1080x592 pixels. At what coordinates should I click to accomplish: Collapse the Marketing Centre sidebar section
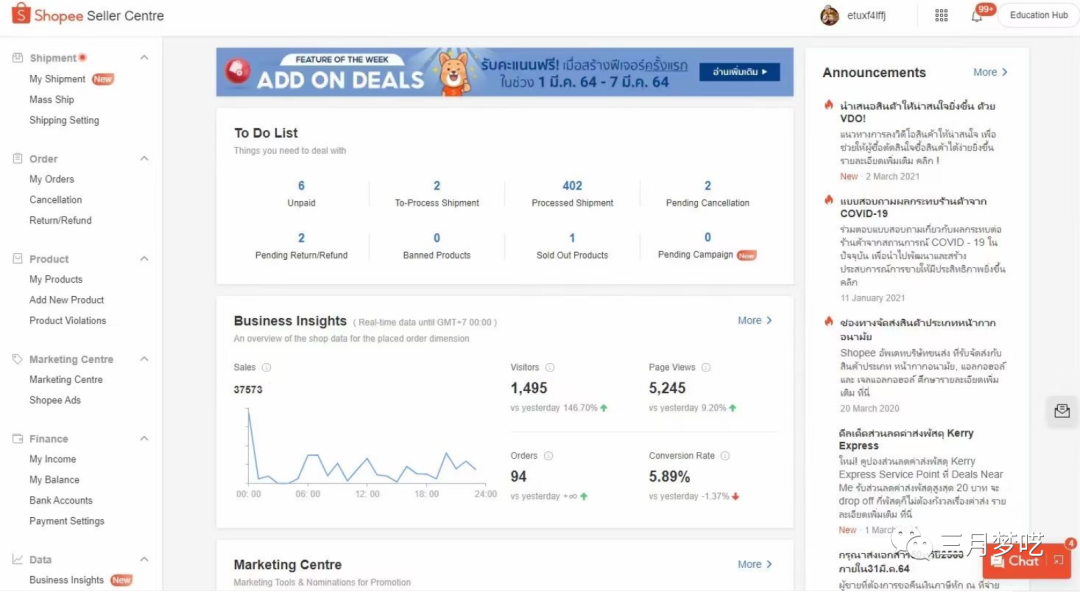coord(142,358)
